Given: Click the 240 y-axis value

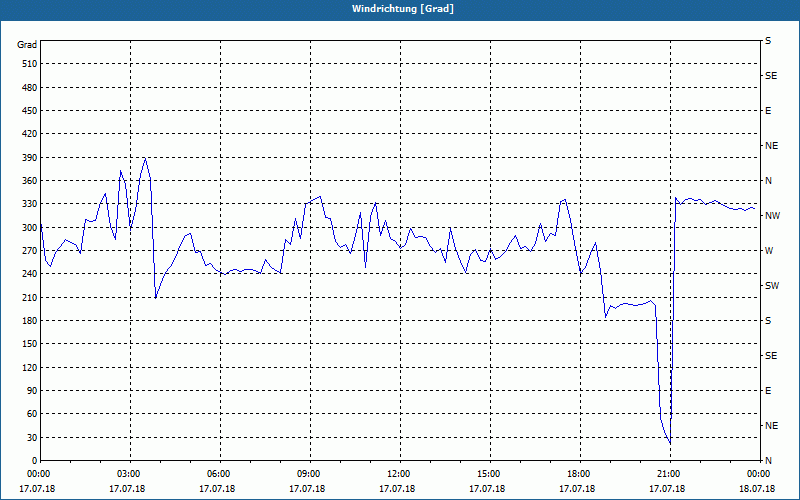Looking at the screenshot, I should coord(30,274).
